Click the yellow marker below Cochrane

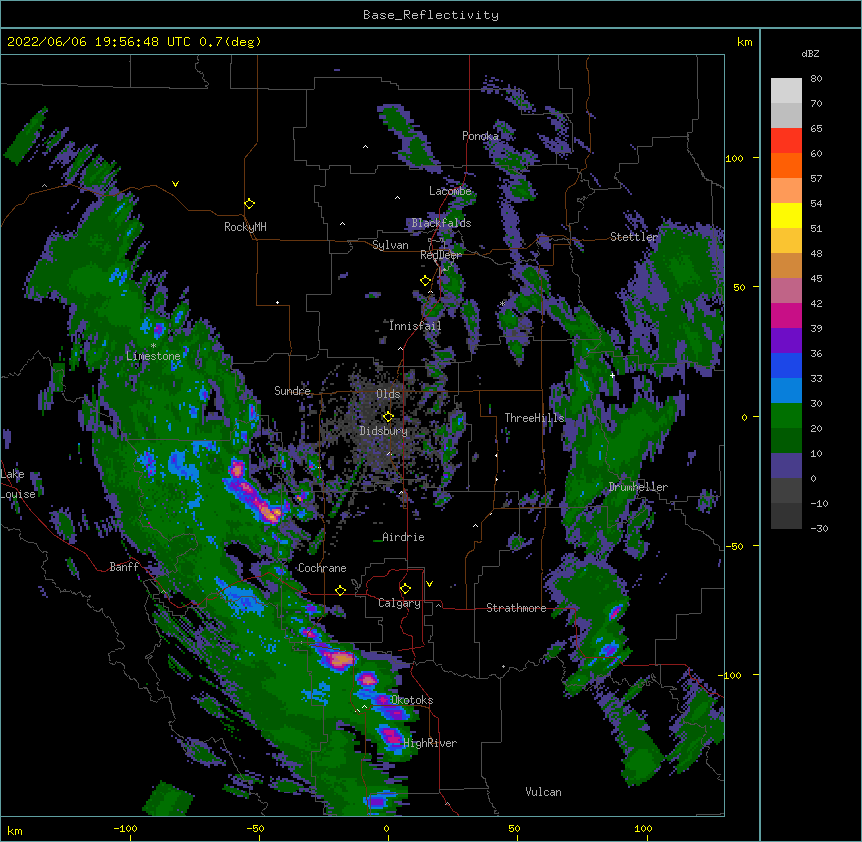pos(340,590)
